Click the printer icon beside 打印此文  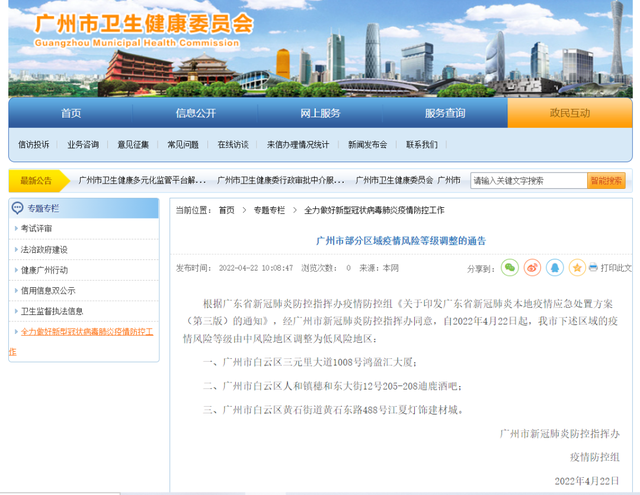(592, 268)
